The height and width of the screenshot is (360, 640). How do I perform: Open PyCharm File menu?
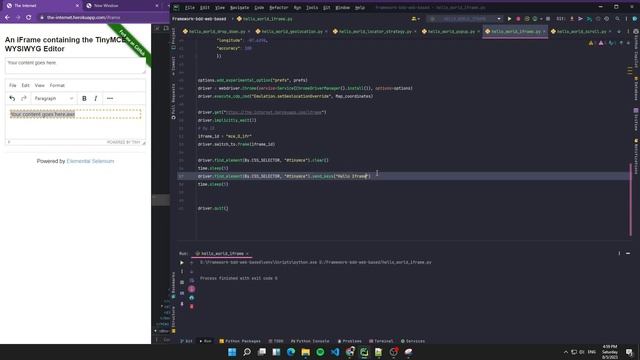(x=189, y=7)
